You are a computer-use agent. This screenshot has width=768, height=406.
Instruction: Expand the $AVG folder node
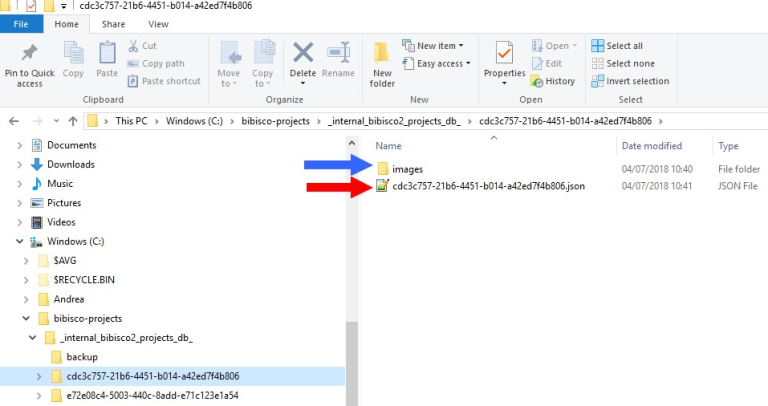[x=26, y=261]
